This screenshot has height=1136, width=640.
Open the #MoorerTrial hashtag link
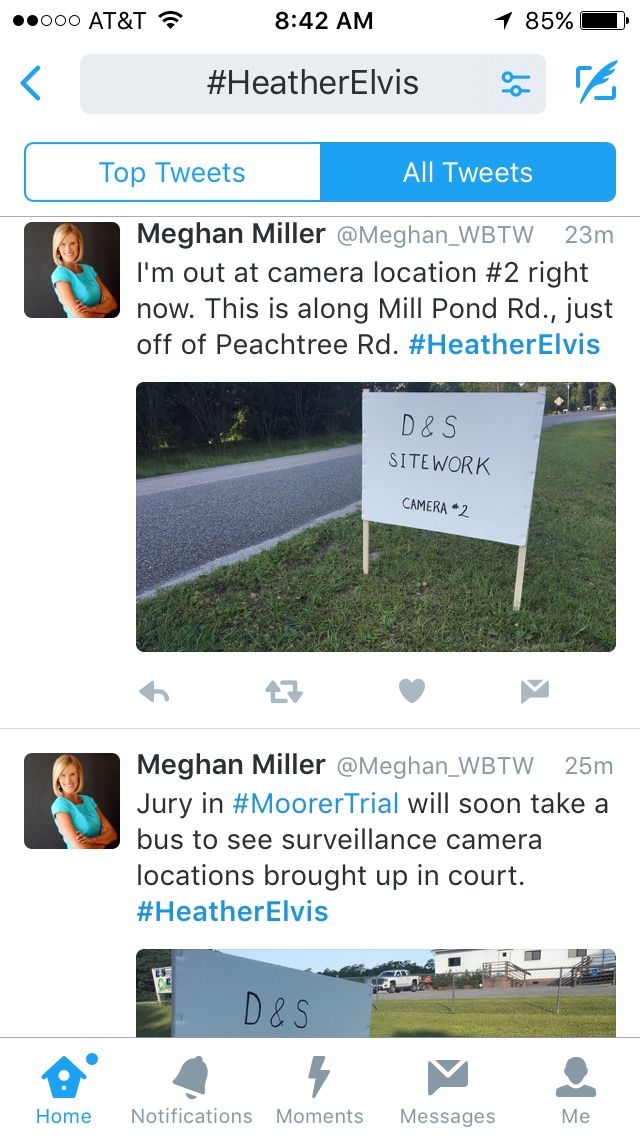(315, 803)
